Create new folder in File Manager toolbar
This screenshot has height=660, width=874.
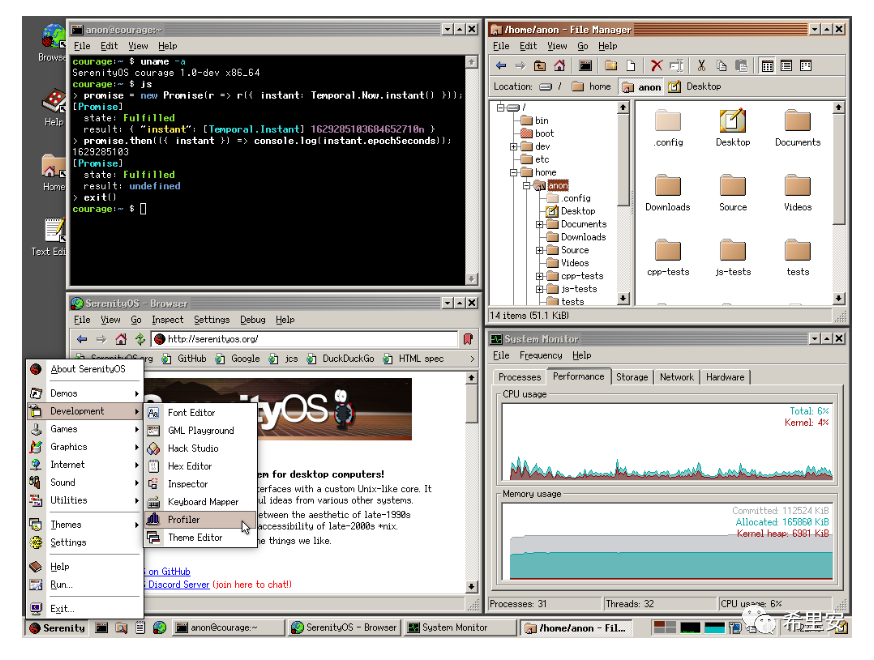pyautogui.click(x=611, y=66)
